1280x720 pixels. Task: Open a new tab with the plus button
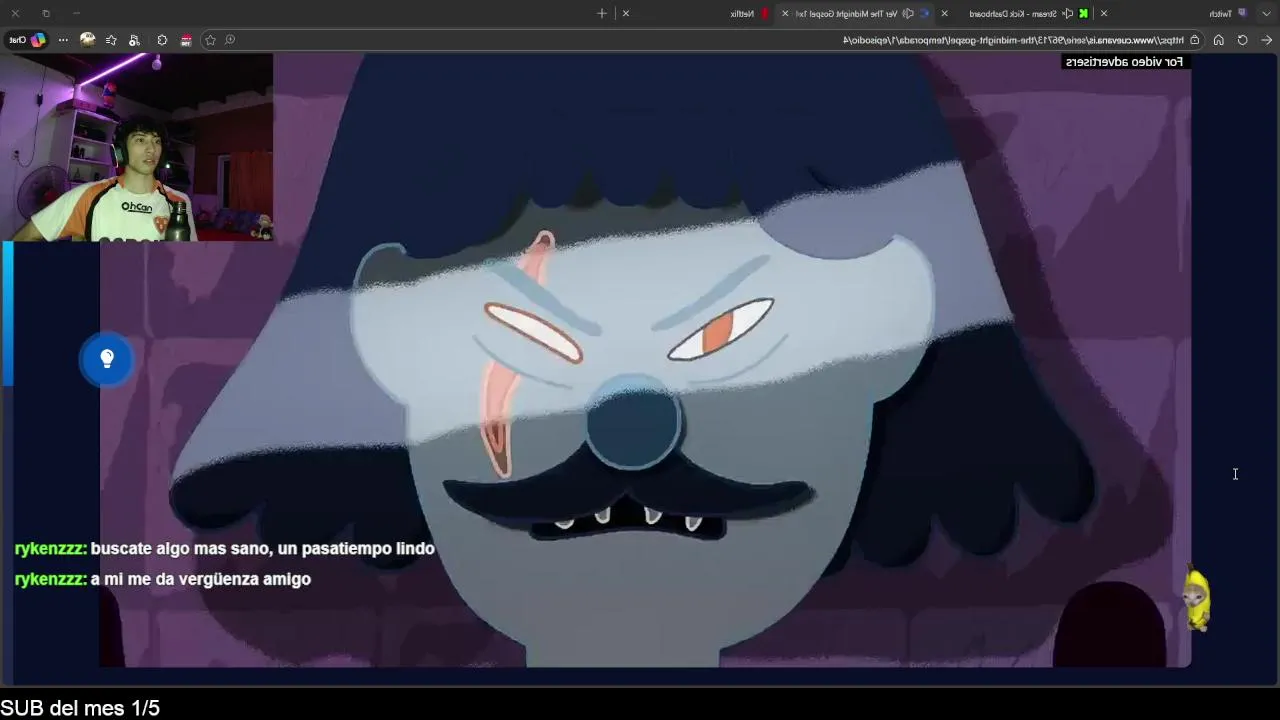[602, 13]
